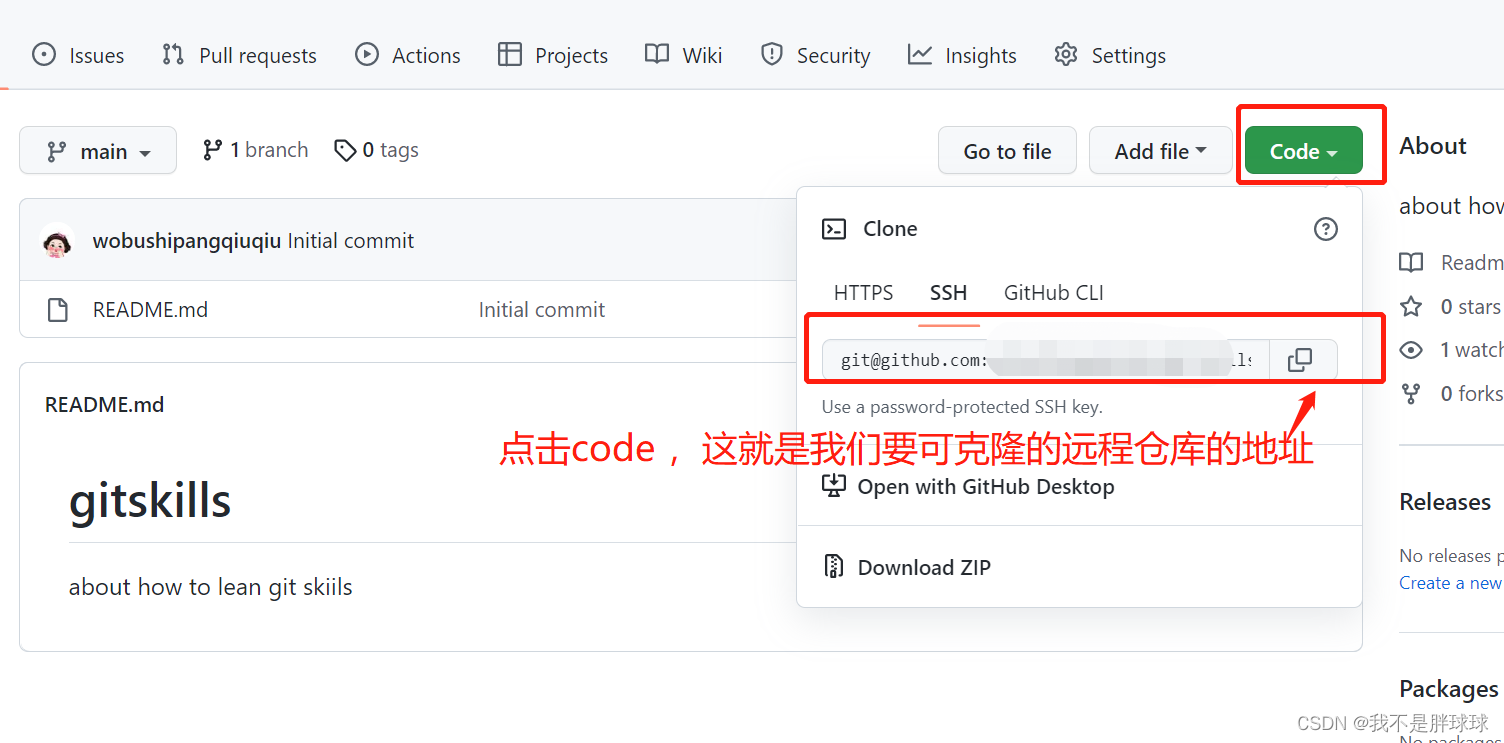
Task: Click Open with GitHub Desktop
Action: [968, 487]
